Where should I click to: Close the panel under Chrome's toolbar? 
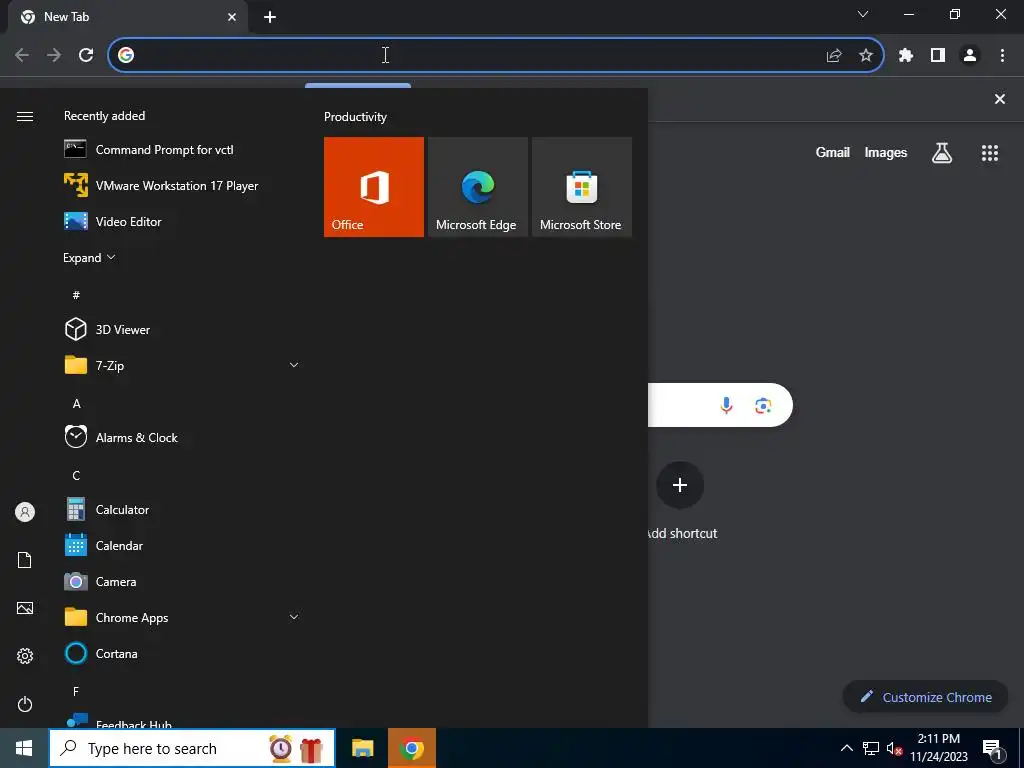pyautogui.click(x=999, y=99)
